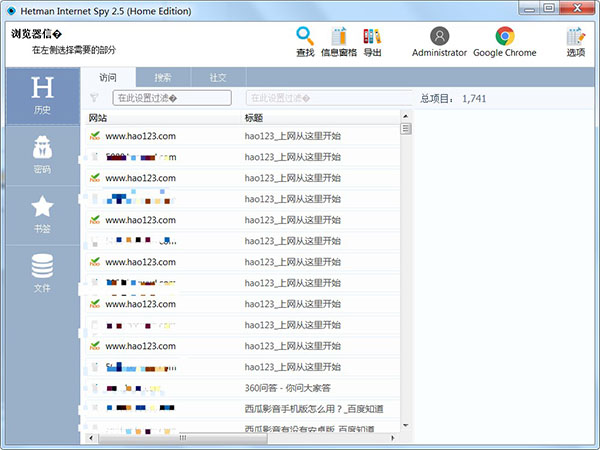
Task: Switch to the 访问 tab
Action: [108, 78]
